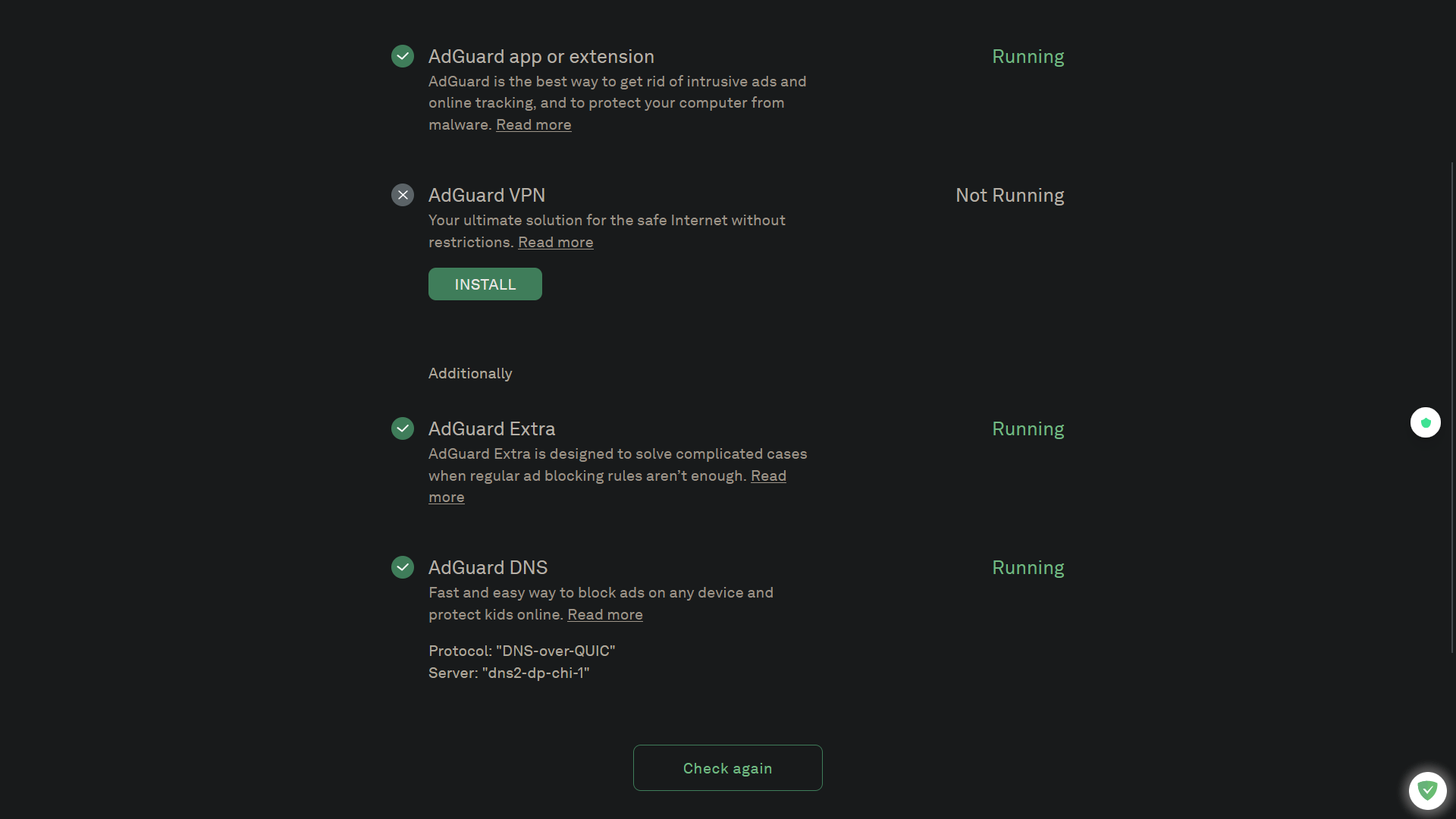
Task: Open the AdGuard Assistant shield icon
Action: point(1428,790)
